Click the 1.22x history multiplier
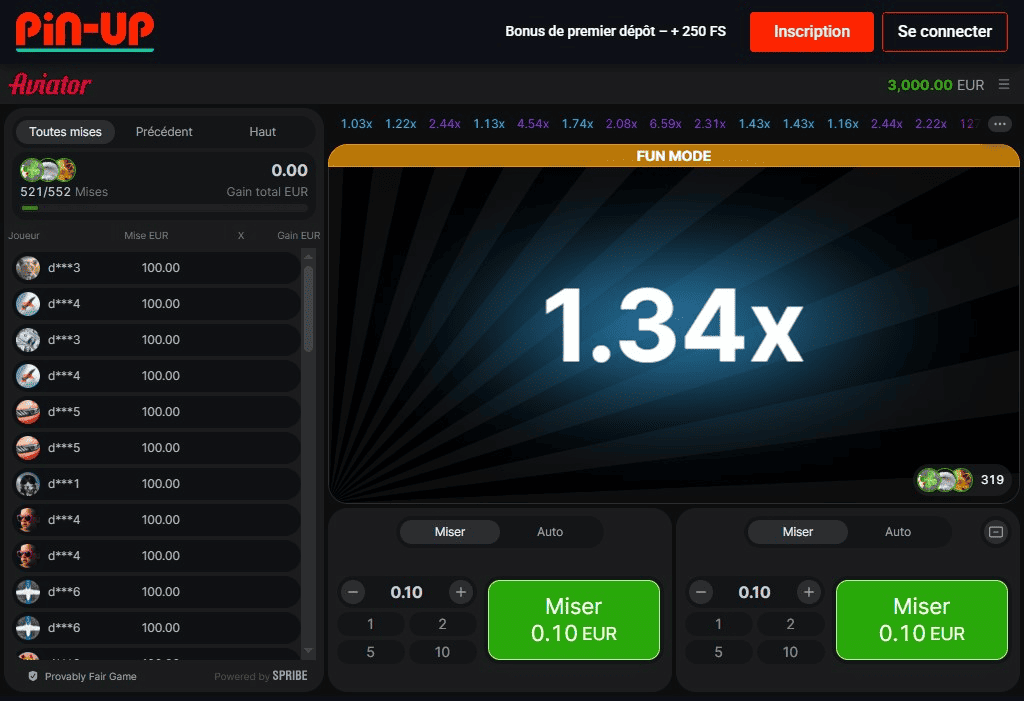The image size is (1024, 701). click(400, 123)
